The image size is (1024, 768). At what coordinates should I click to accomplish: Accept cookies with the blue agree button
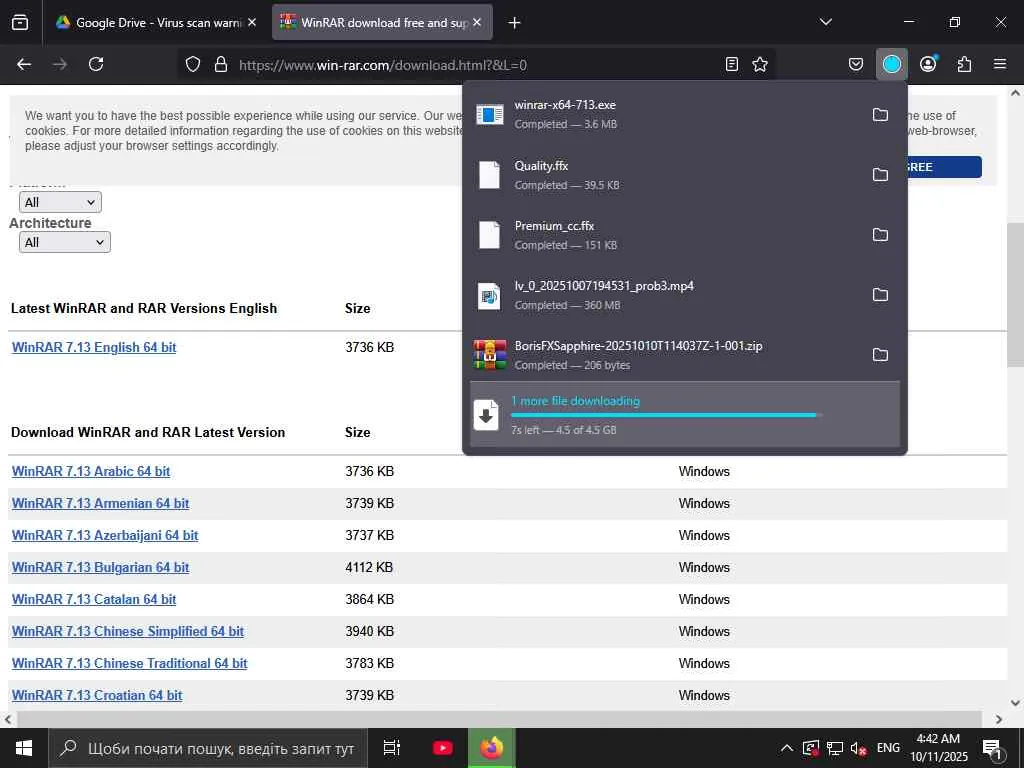(944, 167)
